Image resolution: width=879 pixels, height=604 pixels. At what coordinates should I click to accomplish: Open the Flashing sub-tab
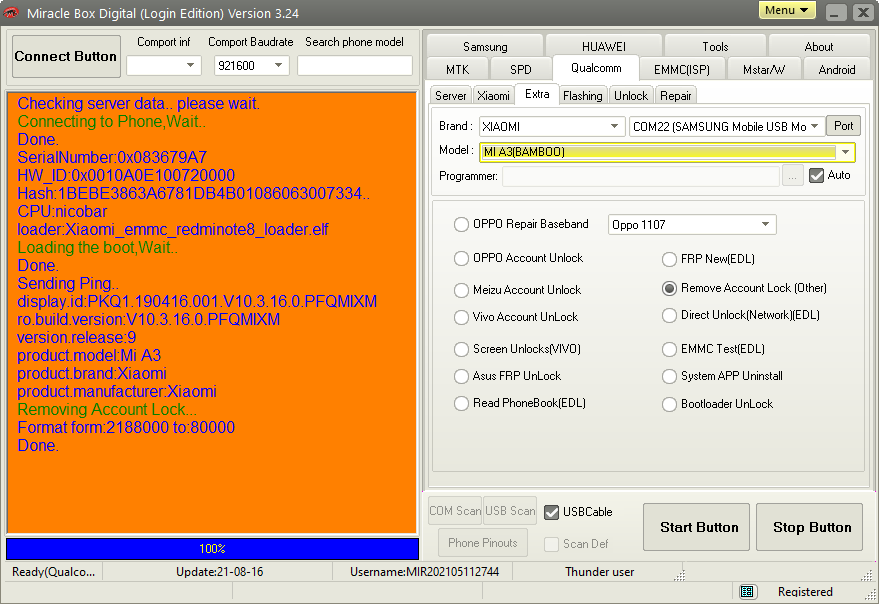[582, 96]
